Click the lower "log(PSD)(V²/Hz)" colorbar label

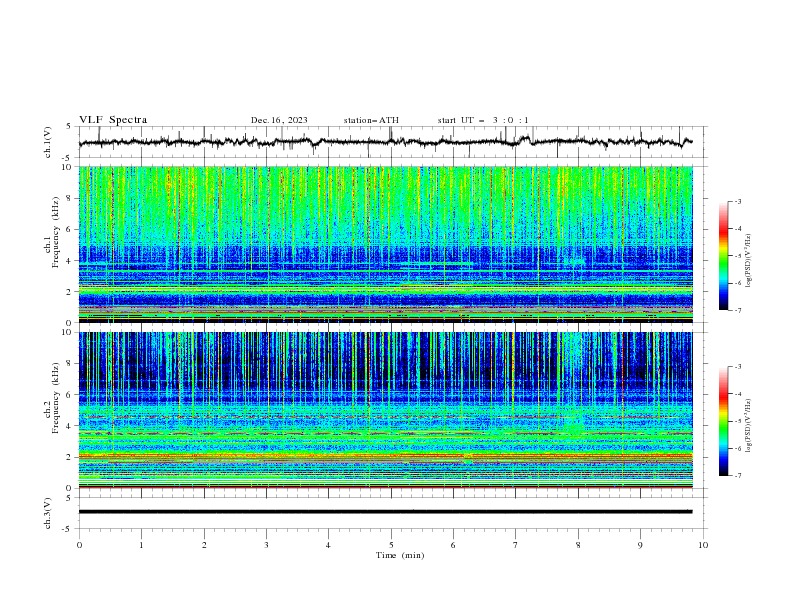748,425
